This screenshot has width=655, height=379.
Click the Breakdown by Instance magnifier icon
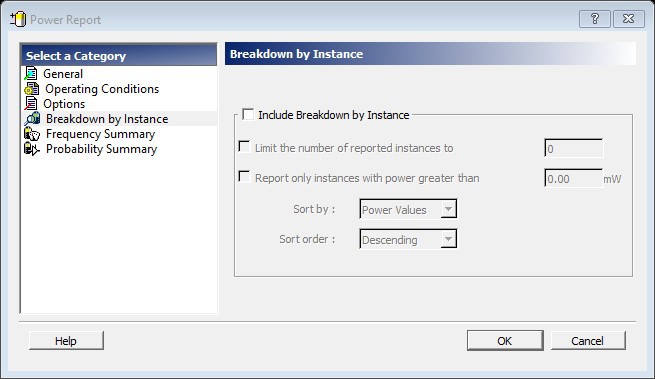click(32, 119)
